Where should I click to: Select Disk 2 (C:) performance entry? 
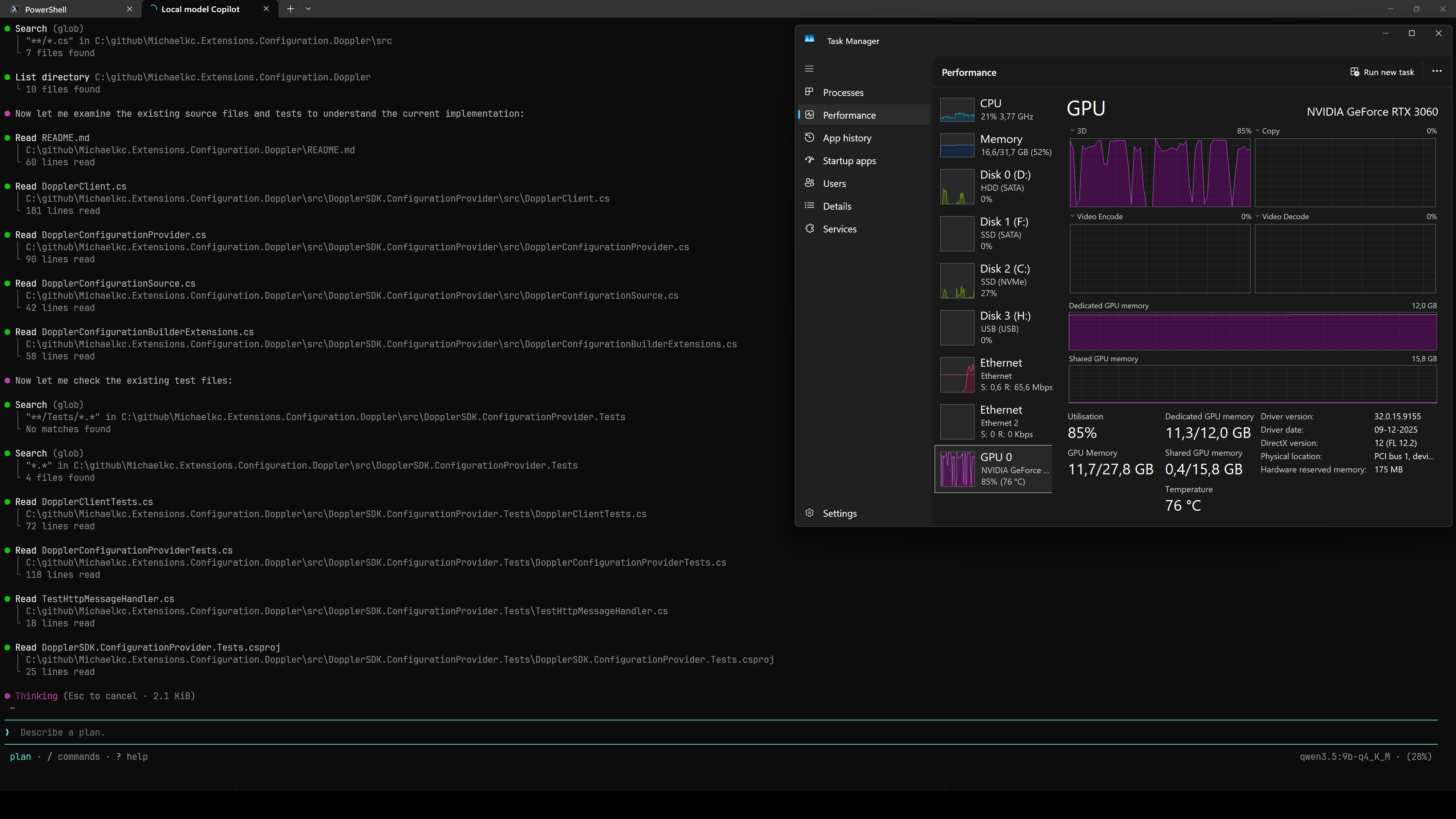(x=994, y=280)
